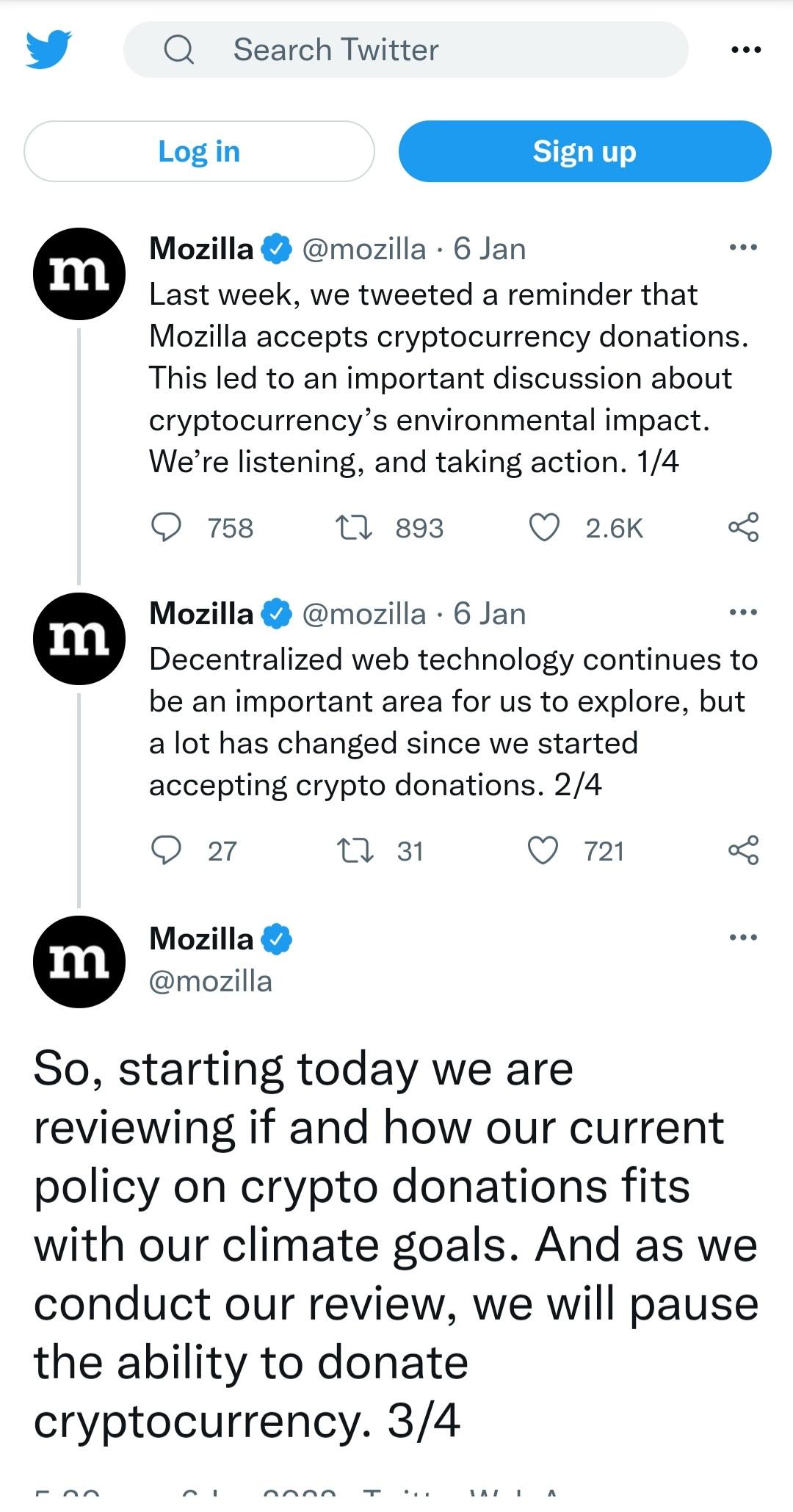Share the first tweet about crypto donations
The width and height of the screenshot is (793, 1512).
pyautogui.click(x=743, y=527)
